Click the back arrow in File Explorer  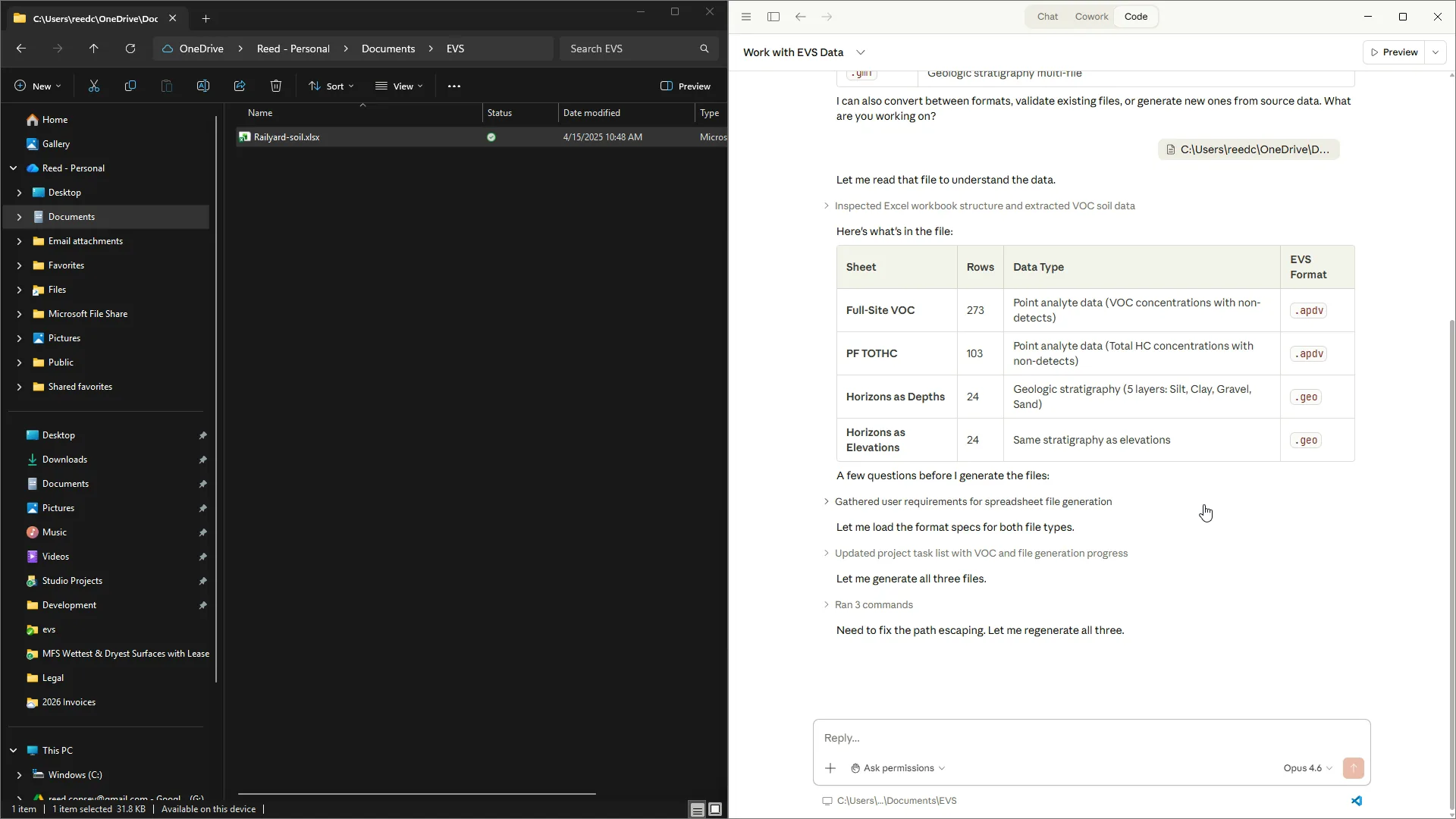tap(21, 49)
